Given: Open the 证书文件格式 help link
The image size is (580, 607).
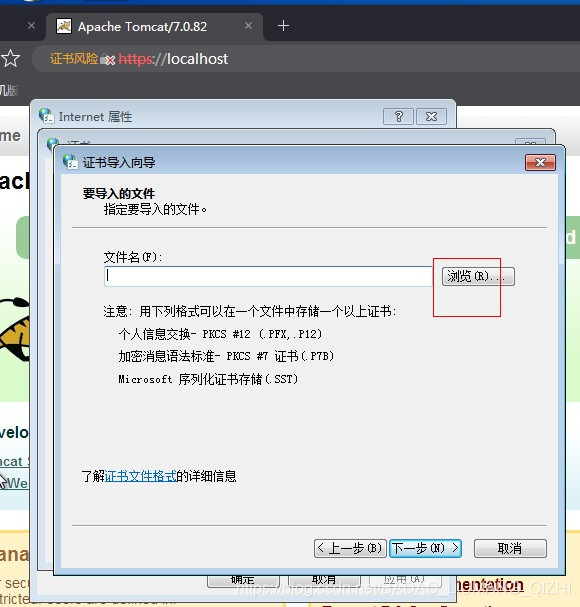Looking at the screenshot, I should click(140, 476).
